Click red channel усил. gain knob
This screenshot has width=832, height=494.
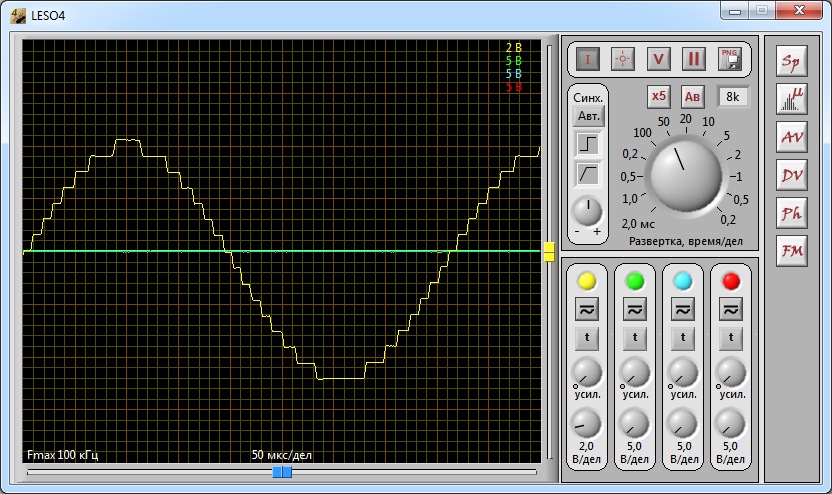coord(731,373)
